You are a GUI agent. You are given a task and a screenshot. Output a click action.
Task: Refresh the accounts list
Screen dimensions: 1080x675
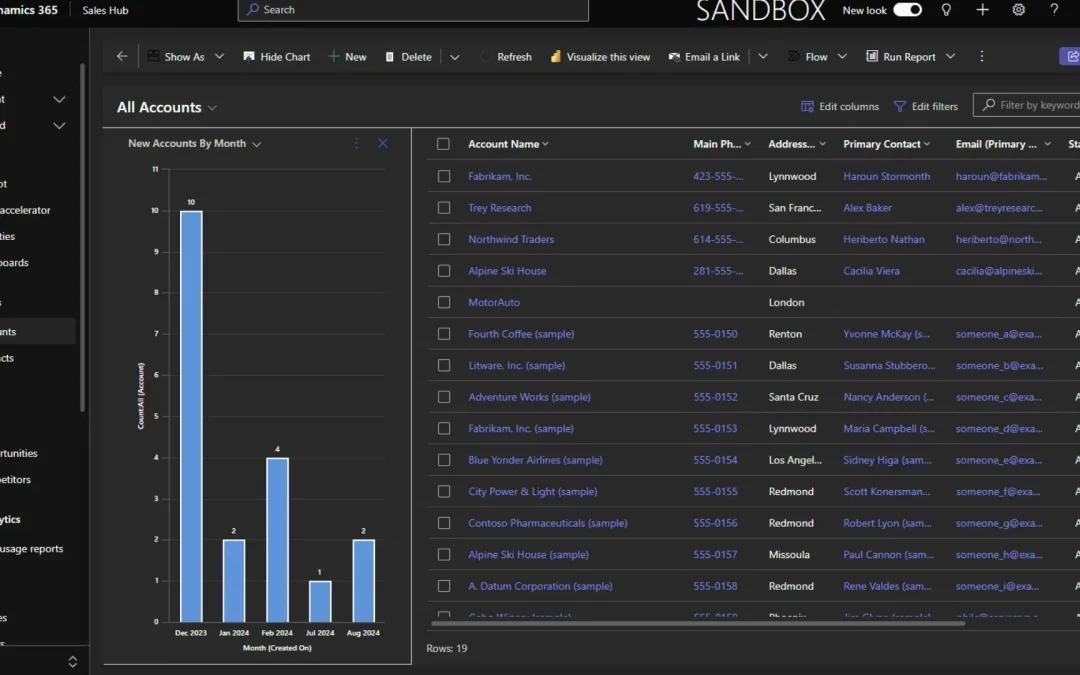point(506,56)
